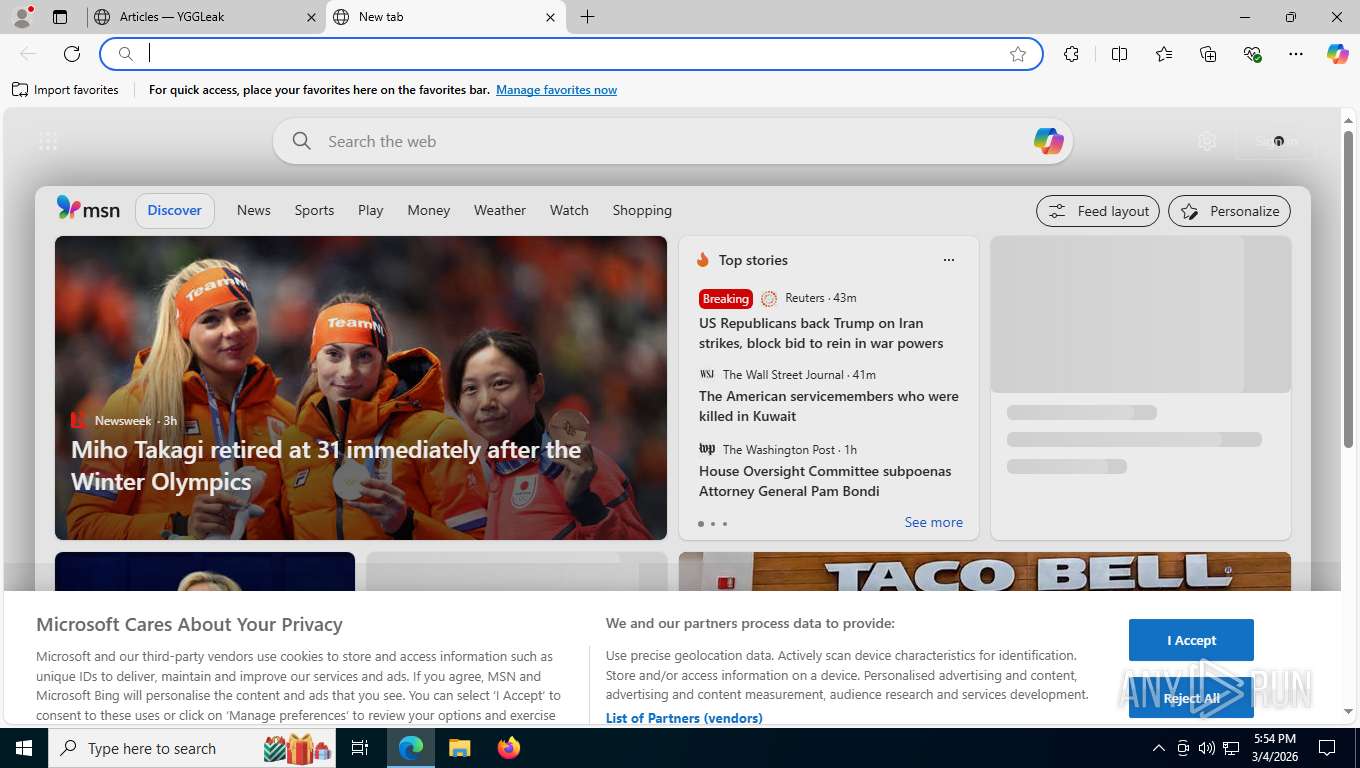This screenshot has height=768, width=1360.
Task: Read American servicemembers killed in Kuwait story
Action: pyautogui.click(x=829, y=406)
